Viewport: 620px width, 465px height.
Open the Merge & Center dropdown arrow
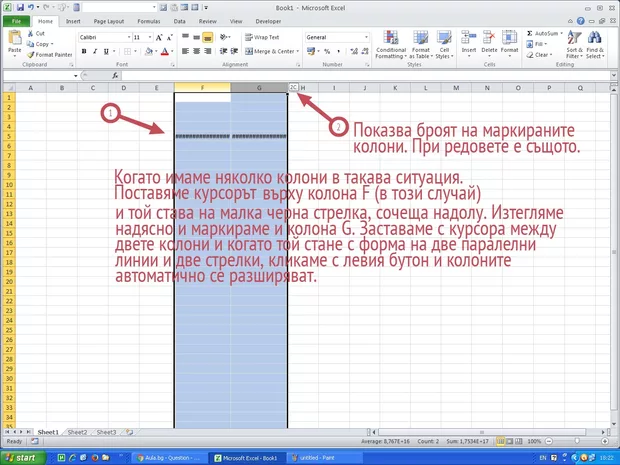(298, 51)
